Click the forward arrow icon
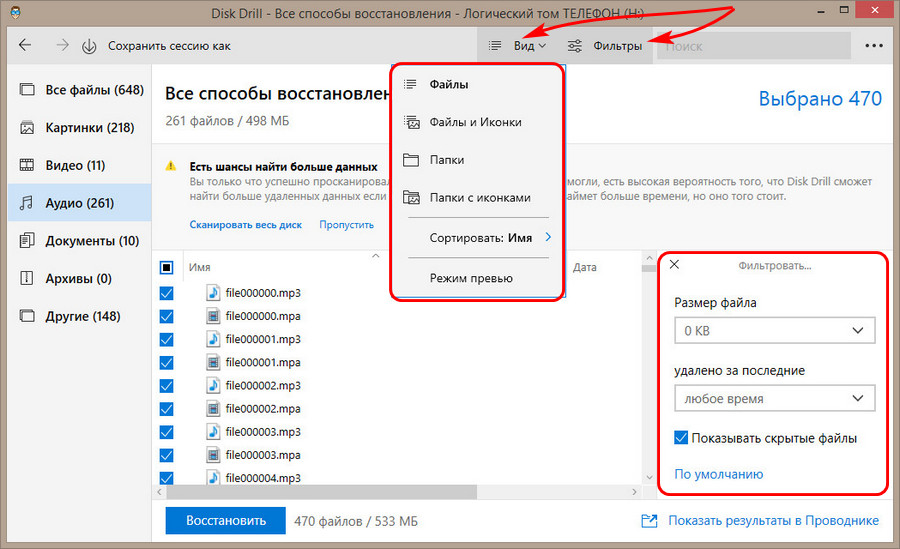This screenshot has height=549, width=900. [x=62, y=45]
